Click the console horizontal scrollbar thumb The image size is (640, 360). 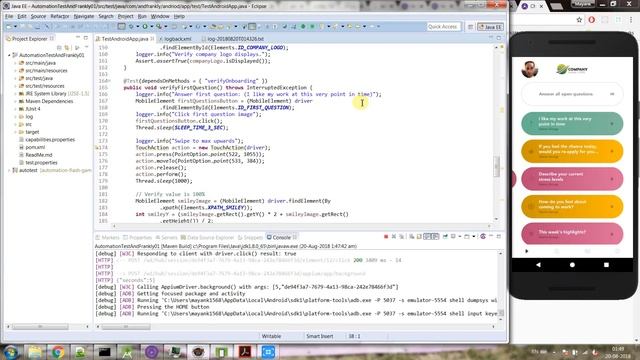click(x=126, y=327)
